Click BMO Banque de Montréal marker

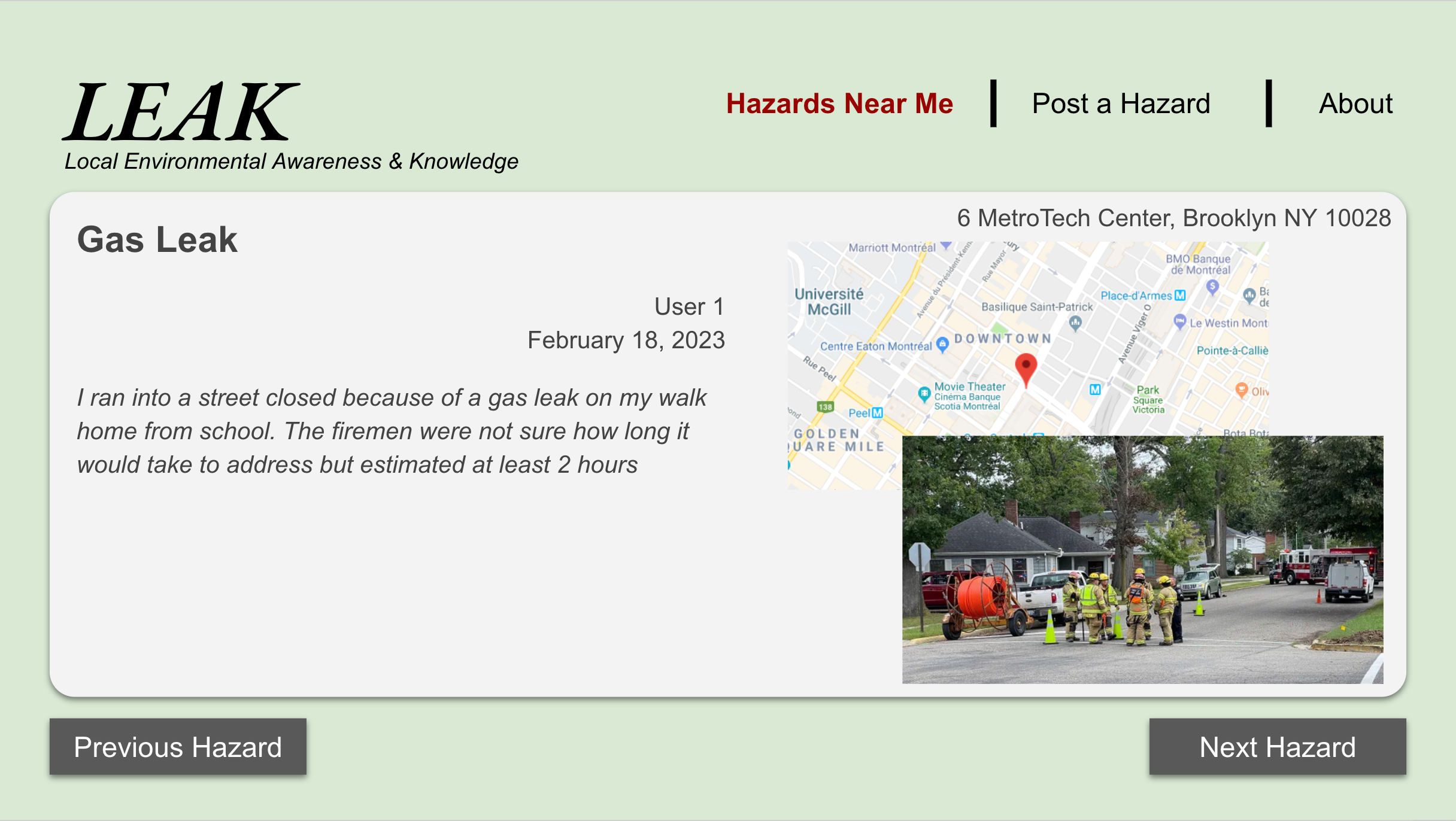click(1212, 287)
